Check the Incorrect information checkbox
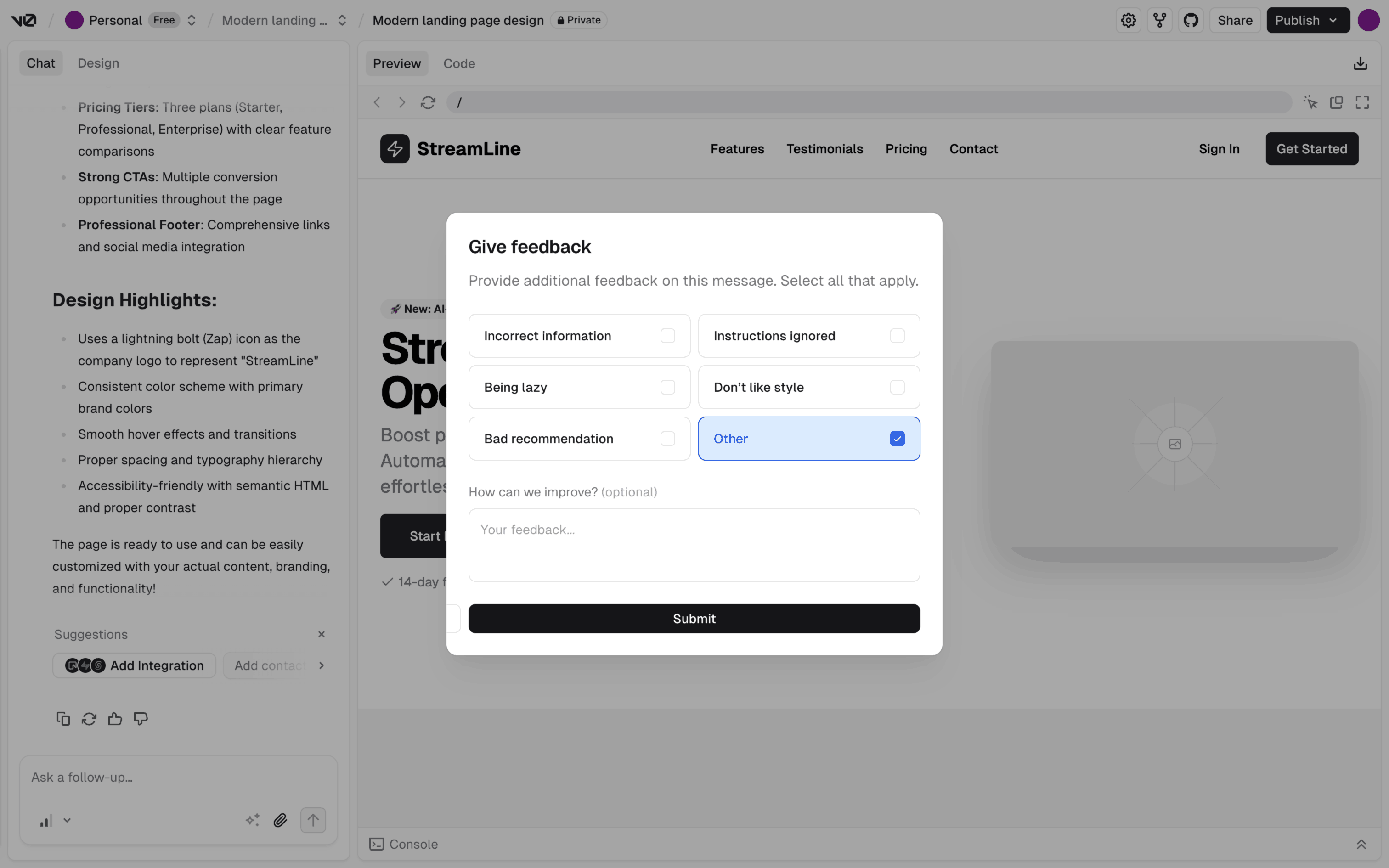 pyautogui.click(x=667, y=336)
